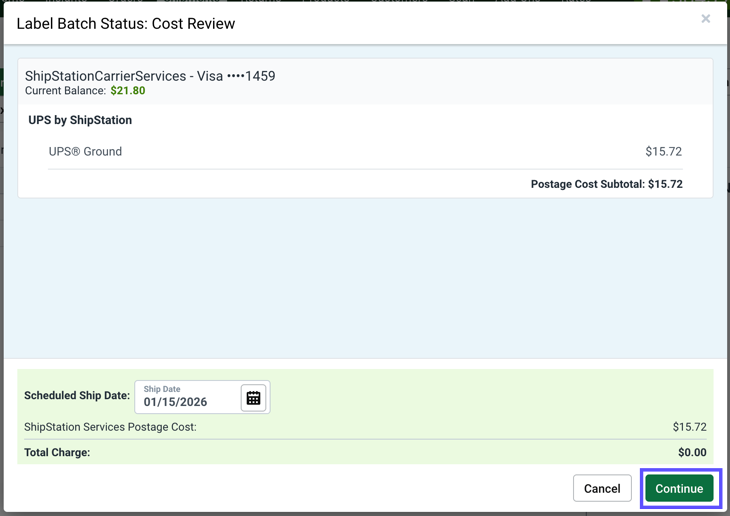Click the green Continue button
Viewport: 730px width, 516px height.
pyautogui.click(x=679, y=488)
